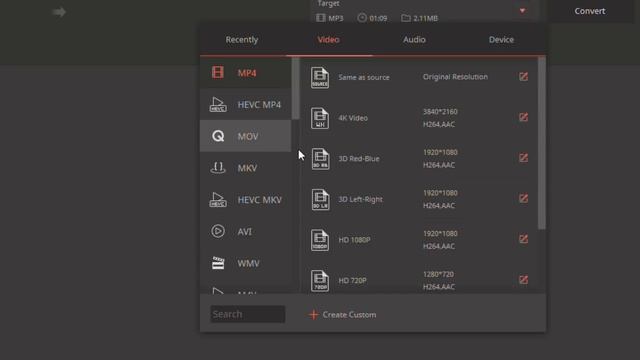Click the preset list scrollbar
The image size is (640, 360).
[x=542, y=143]
